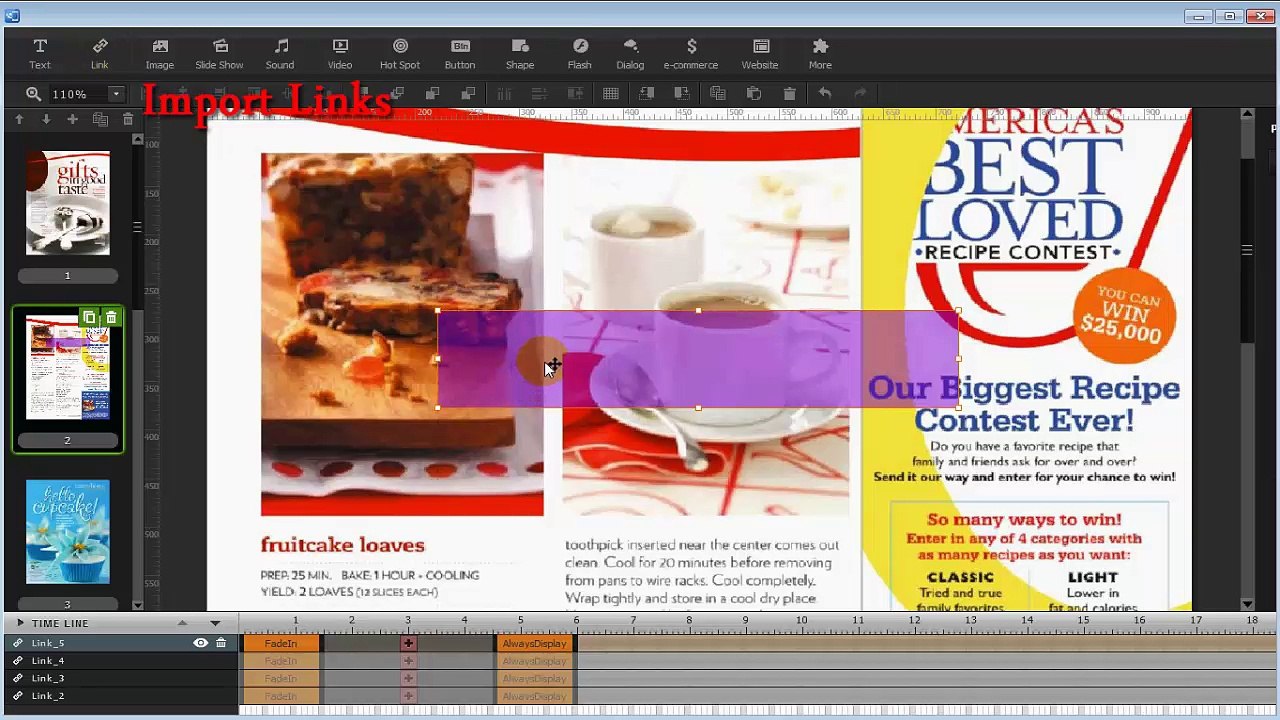Select the Link_4 timeline row
Image resolution: width=1280 pixels, height=720 pixels.
120,661
